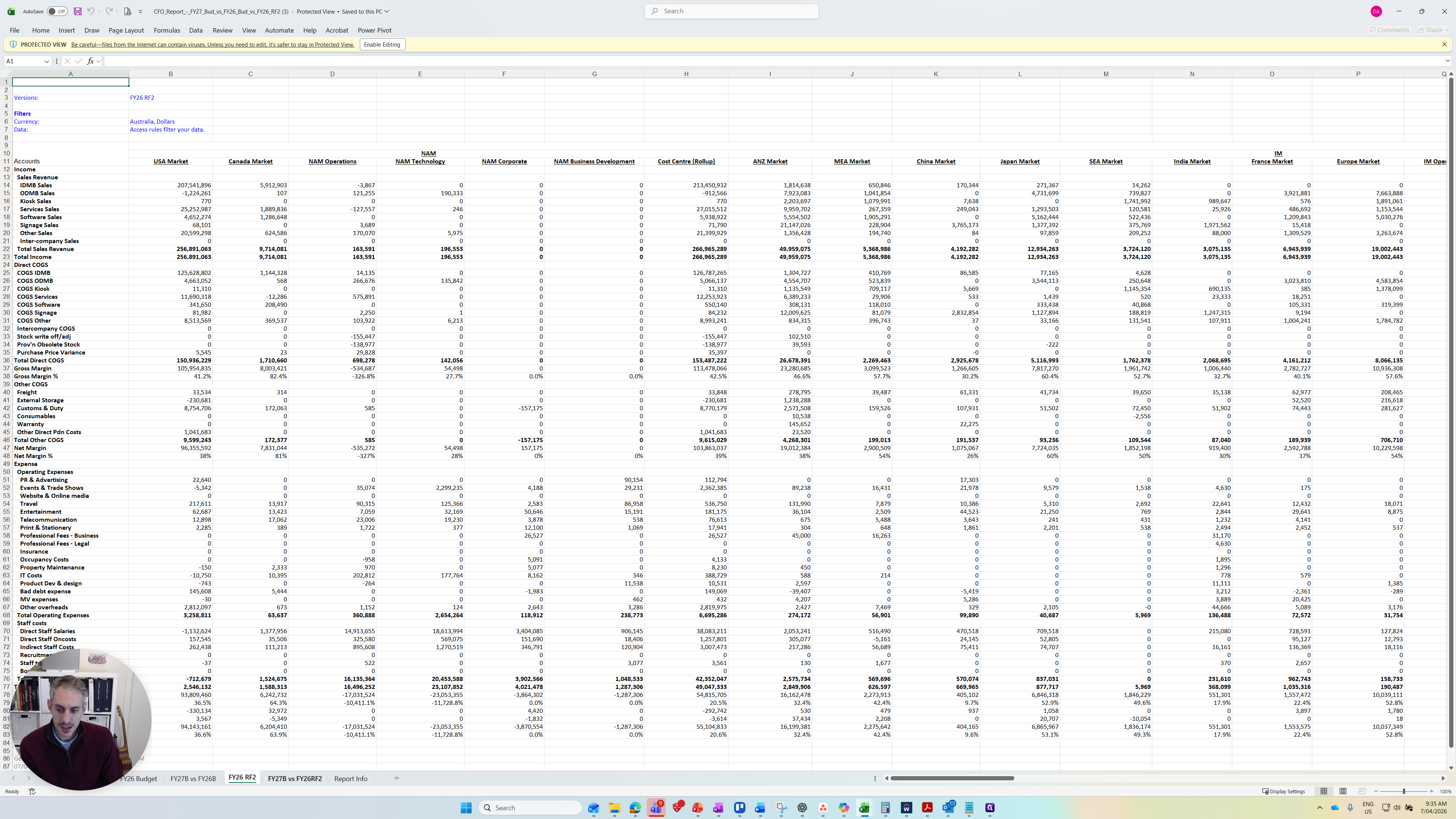This screenshot has width=1456, height=819.
Task: Expand the Name Box dropdown arrow
Action: (x=46, y=61)
